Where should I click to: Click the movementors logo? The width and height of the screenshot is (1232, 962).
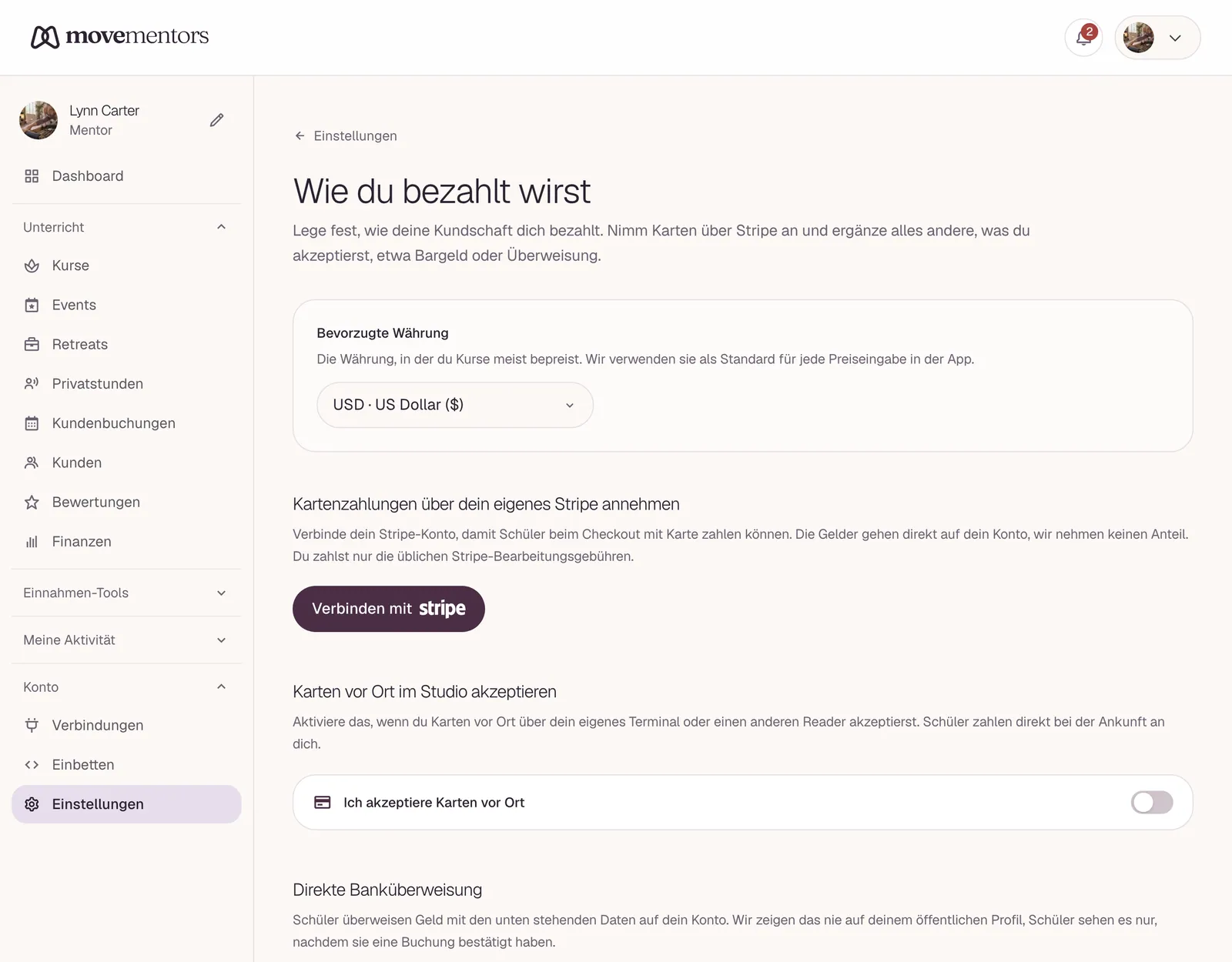tap(119, 36)
